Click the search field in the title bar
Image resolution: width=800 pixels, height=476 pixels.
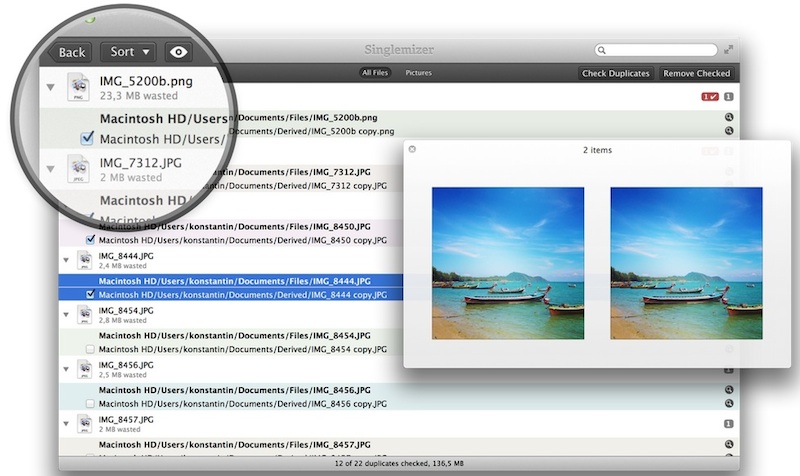tap(656, 49)
